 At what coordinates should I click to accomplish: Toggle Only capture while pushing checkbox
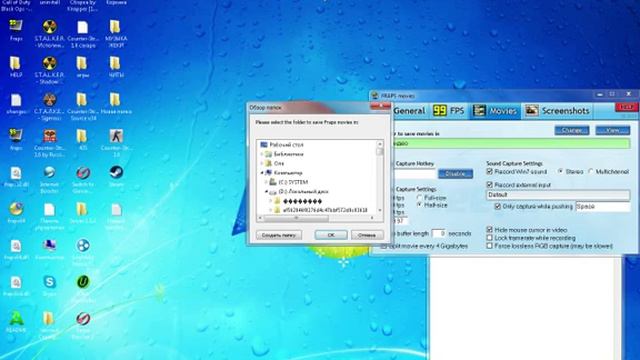498,207
